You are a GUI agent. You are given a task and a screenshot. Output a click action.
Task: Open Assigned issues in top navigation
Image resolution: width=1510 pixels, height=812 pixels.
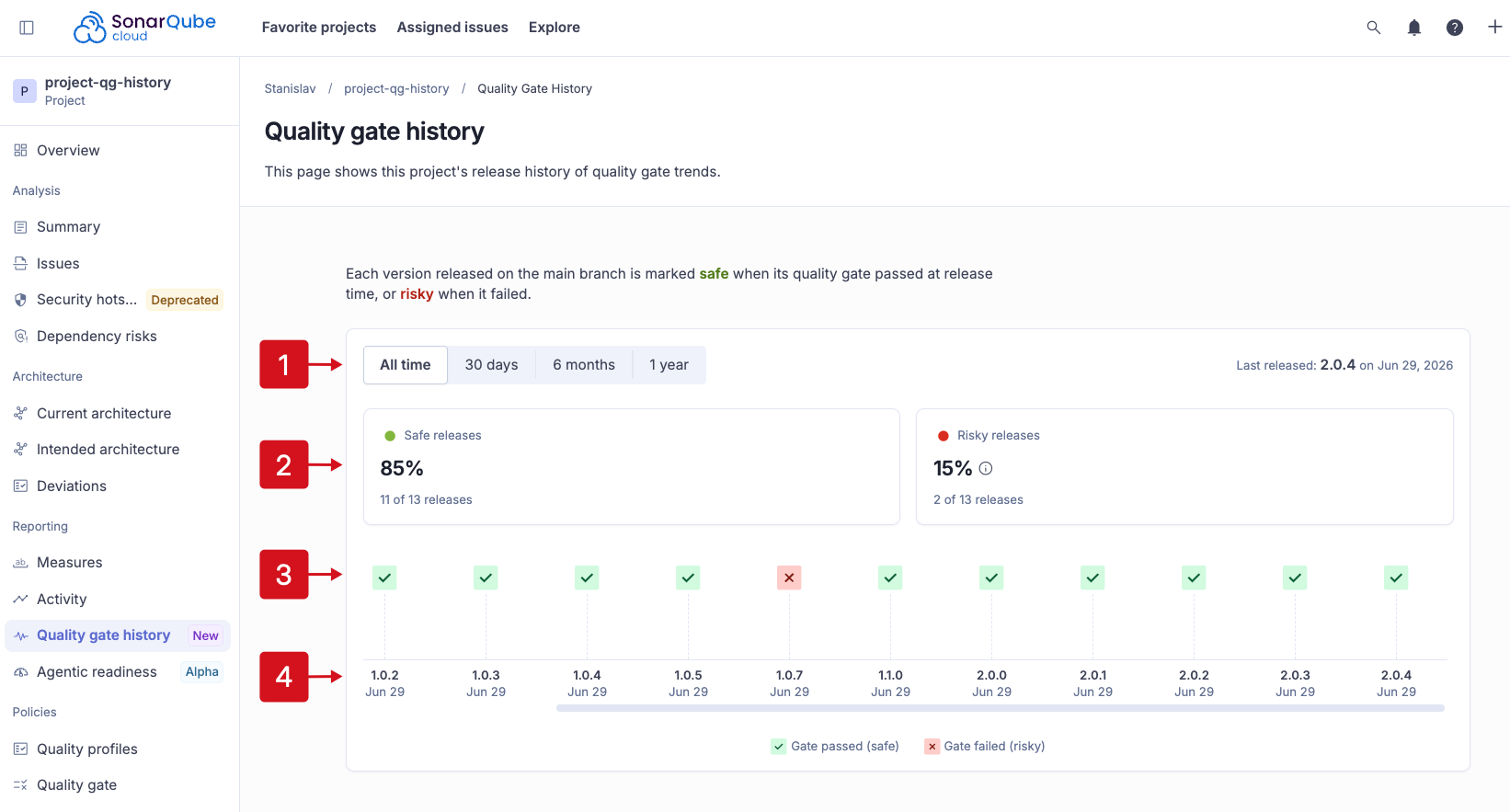pos(452,28)
